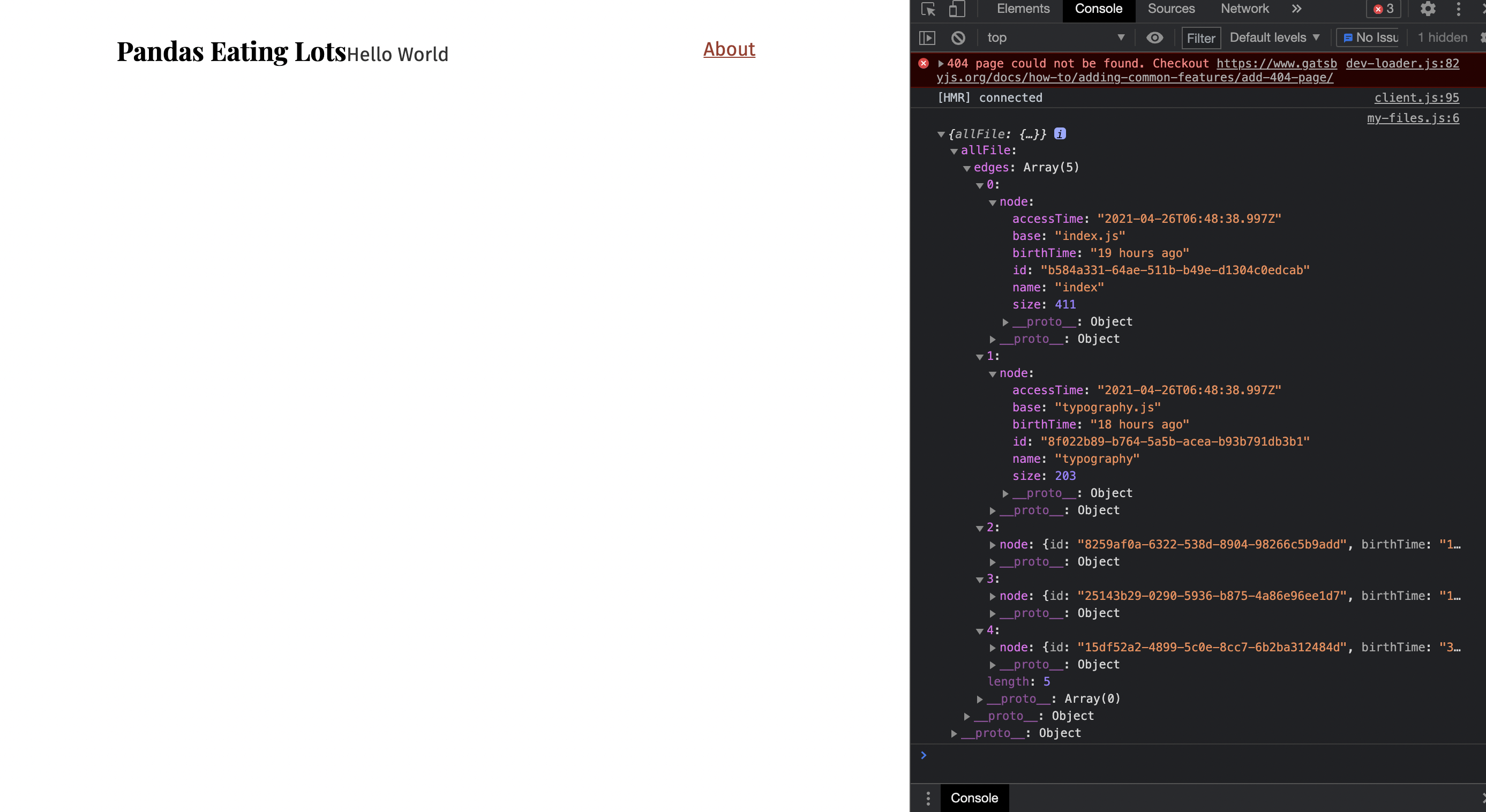Click the inspect element picker icon

[x=928, y=9]
